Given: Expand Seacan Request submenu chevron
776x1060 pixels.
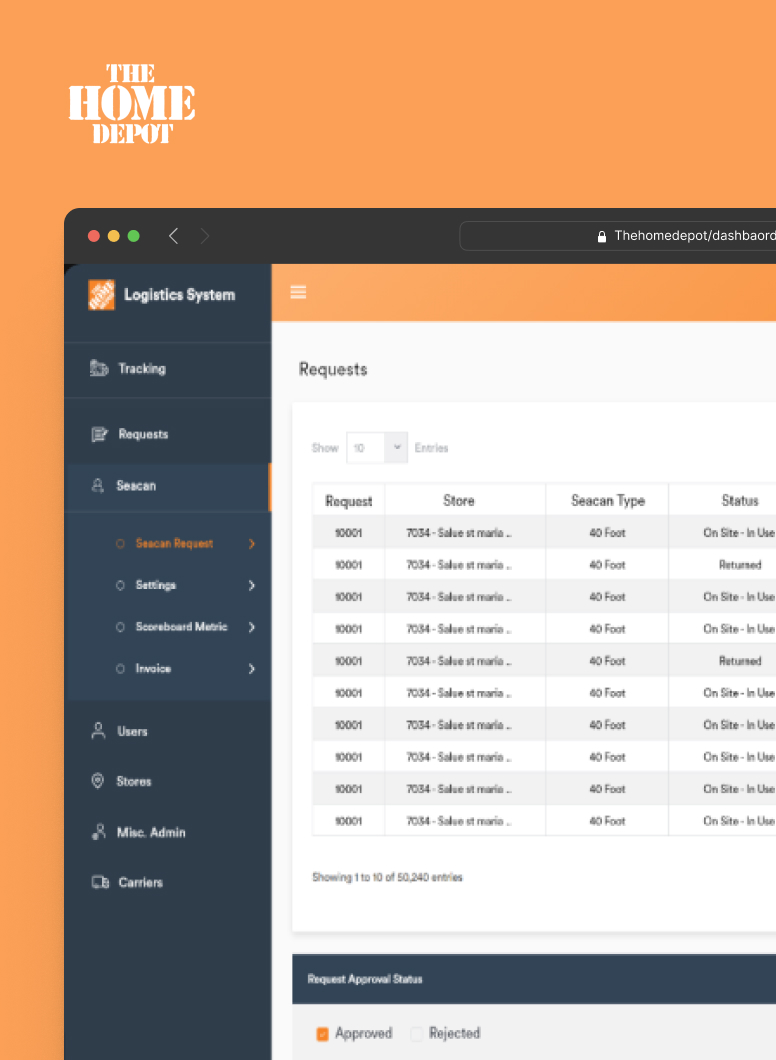Looking at the screenshot, I should coord(251,544).
